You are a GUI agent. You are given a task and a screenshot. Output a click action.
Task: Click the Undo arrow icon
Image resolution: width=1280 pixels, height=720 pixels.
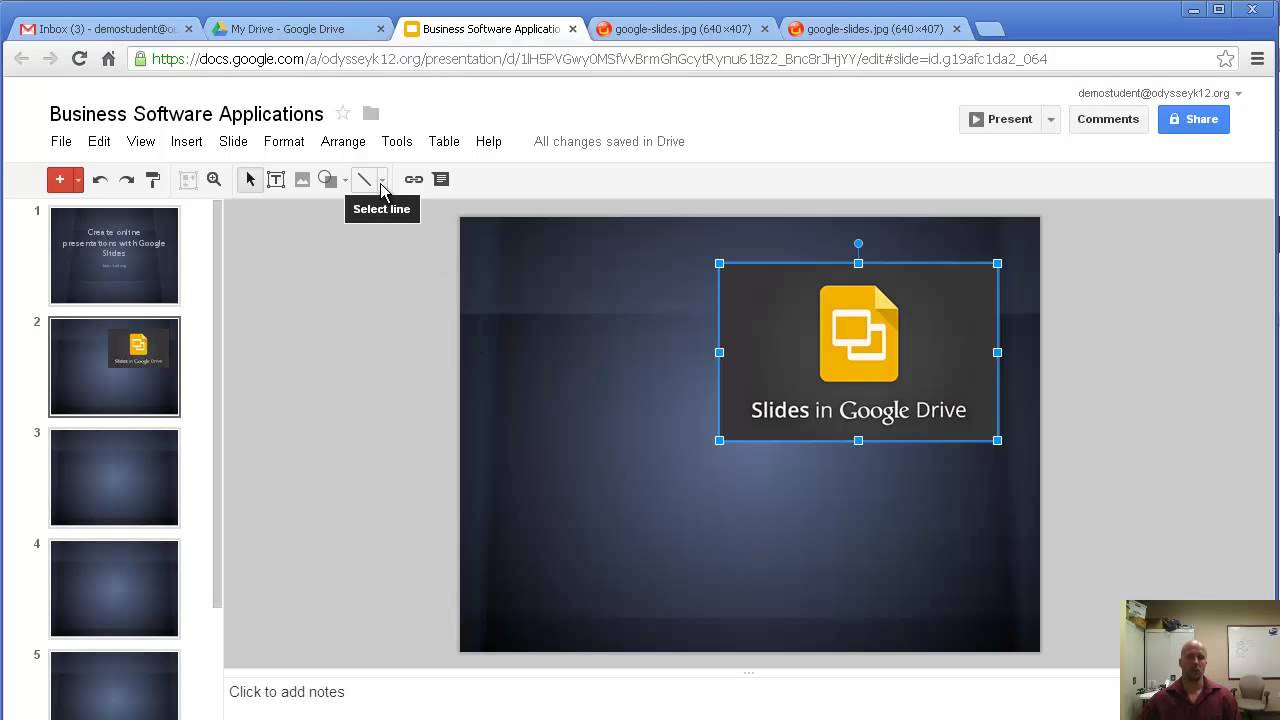click(100, 179)
